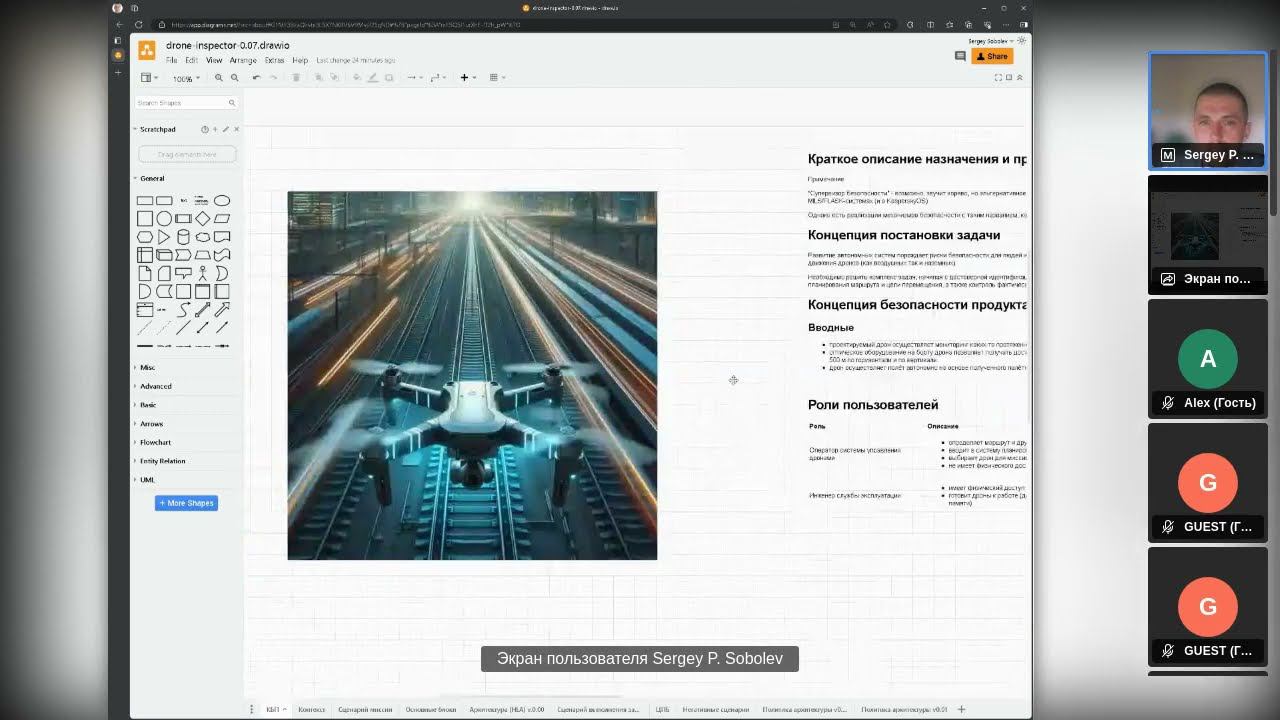Switch to the ЦПБ page tab
This screenshot has height=720, width=1280.
(662, 709)
